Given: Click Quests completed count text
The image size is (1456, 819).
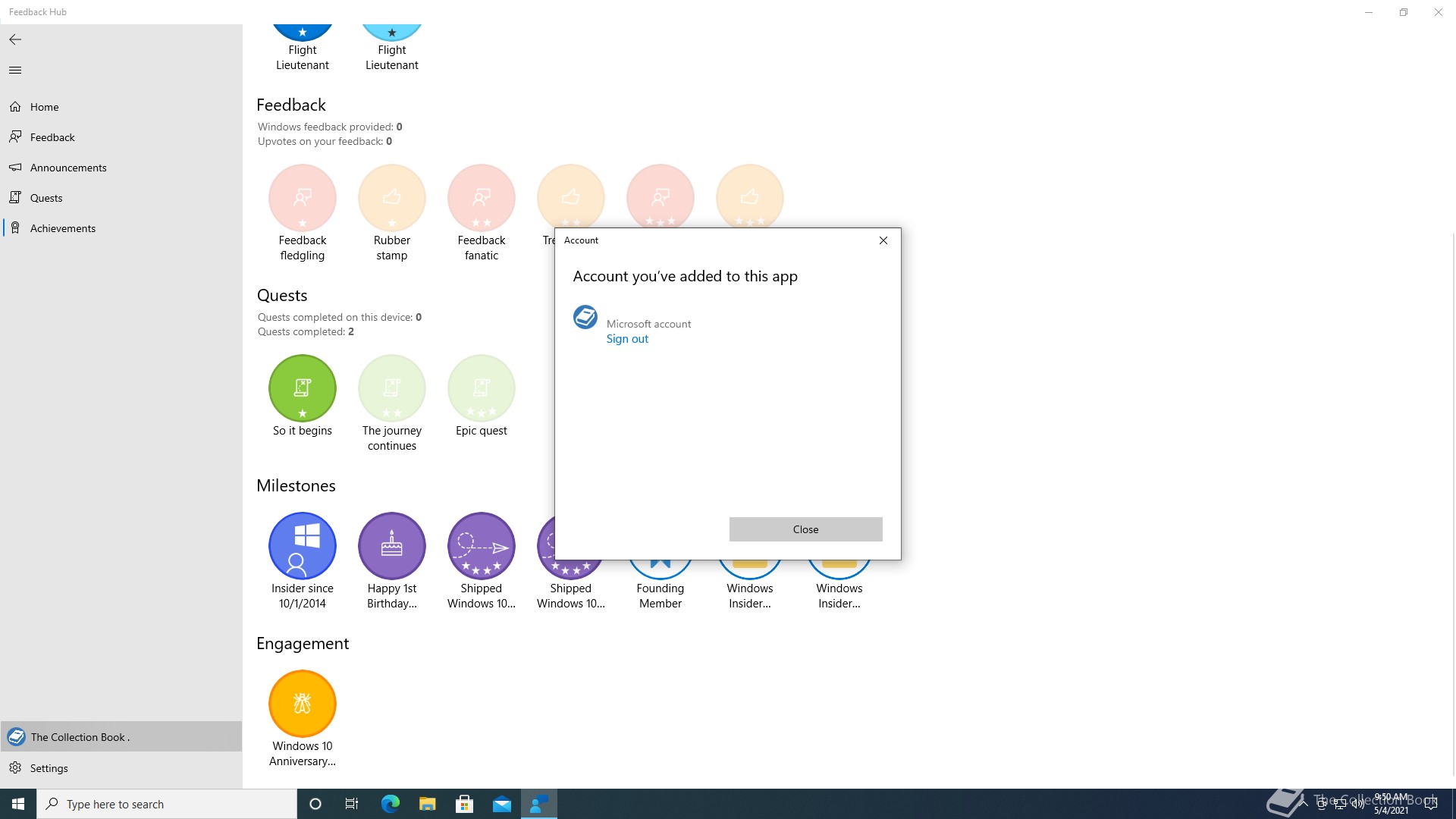Looking at the screenshot, I should tap(306, 331).
